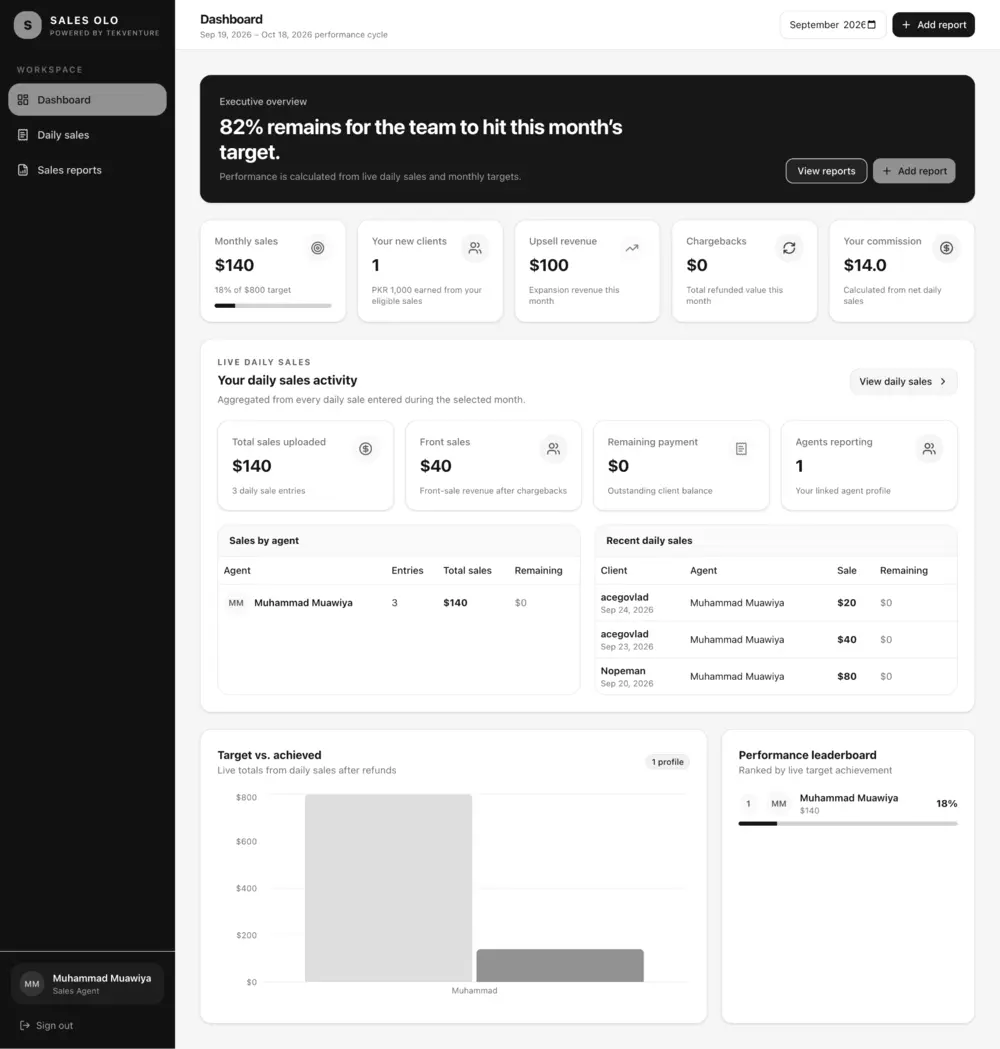This screenshot has height=1049, width=1000.
Task: Open View daily sales
Action: (x=903, y=381)
